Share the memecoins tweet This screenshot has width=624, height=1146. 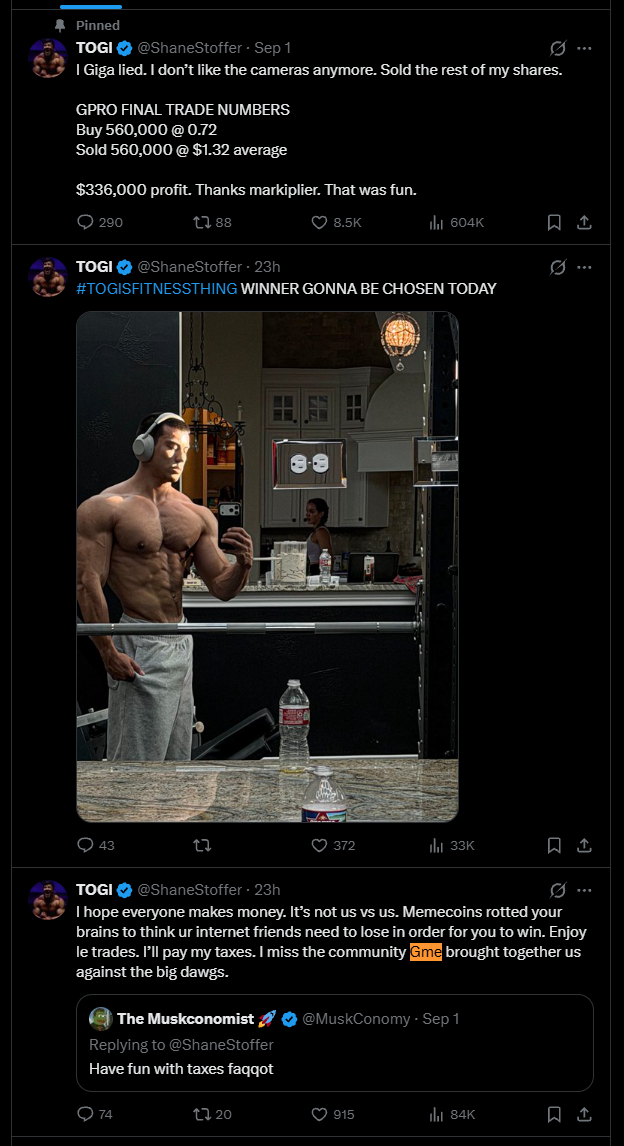point(584,1115)
